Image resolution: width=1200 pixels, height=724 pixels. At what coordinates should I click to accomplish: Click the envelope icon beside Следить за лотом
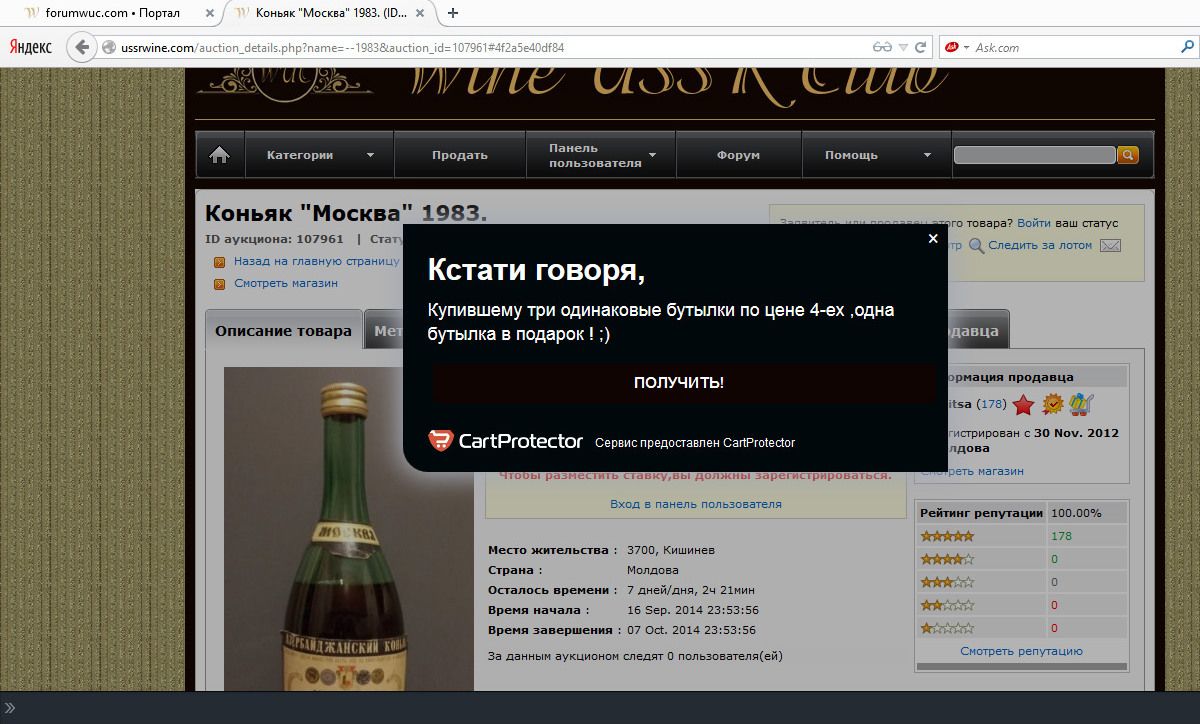pos(1110,246)
